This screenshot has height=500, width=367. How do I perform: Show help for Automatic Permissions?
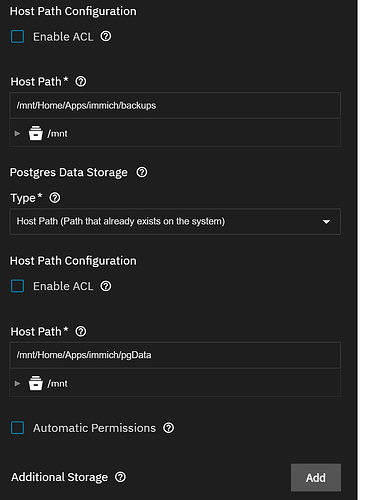168,428
